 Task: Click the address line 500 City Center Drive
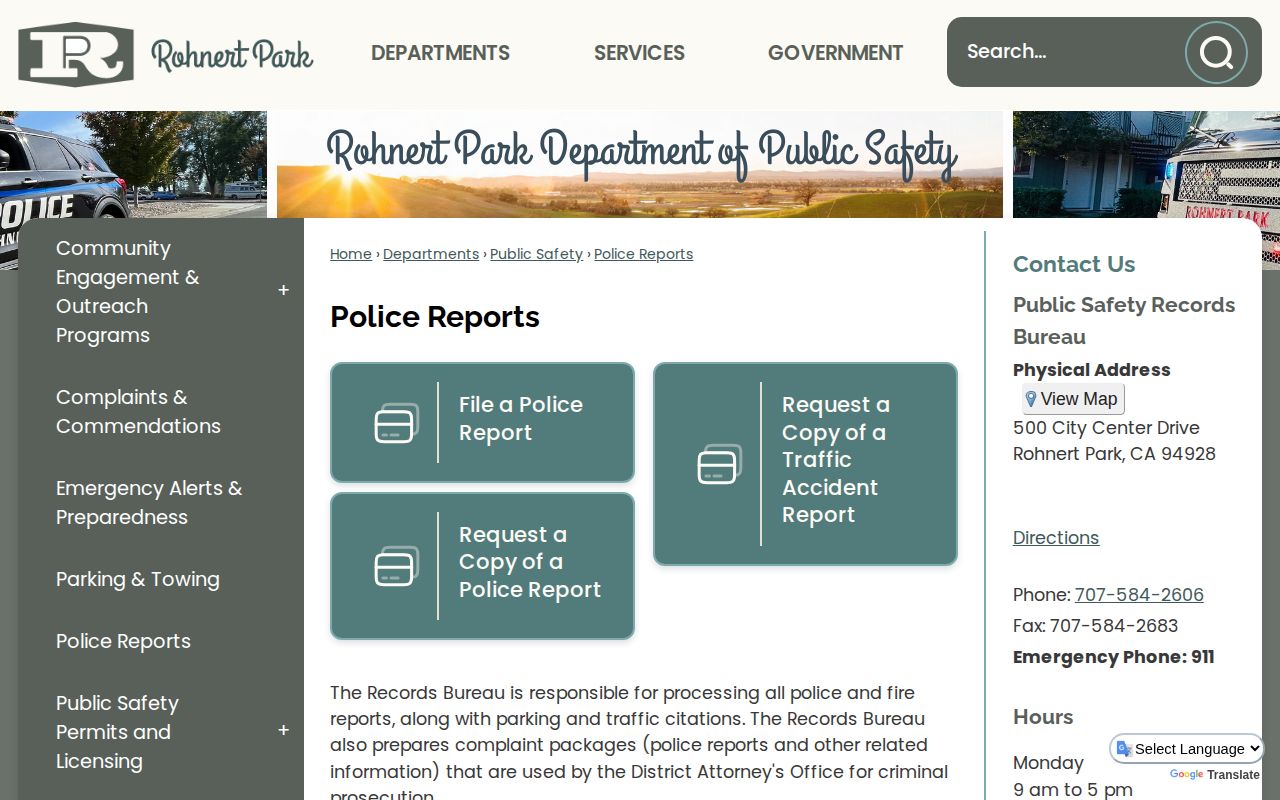(1106, 428)
